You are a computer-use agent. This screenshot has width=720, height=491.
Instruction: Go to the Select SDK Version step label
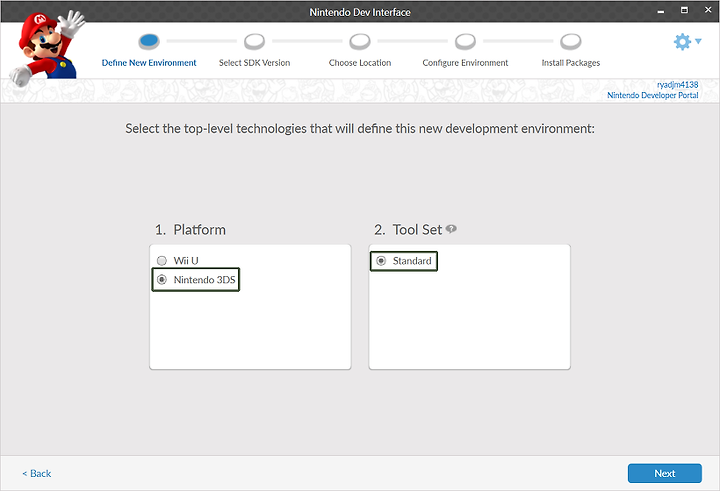pyautogui.click(x=254, y=63)
